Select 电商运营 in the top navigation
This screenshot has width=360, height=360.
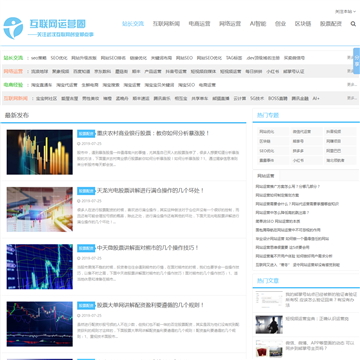click(199, 24)
